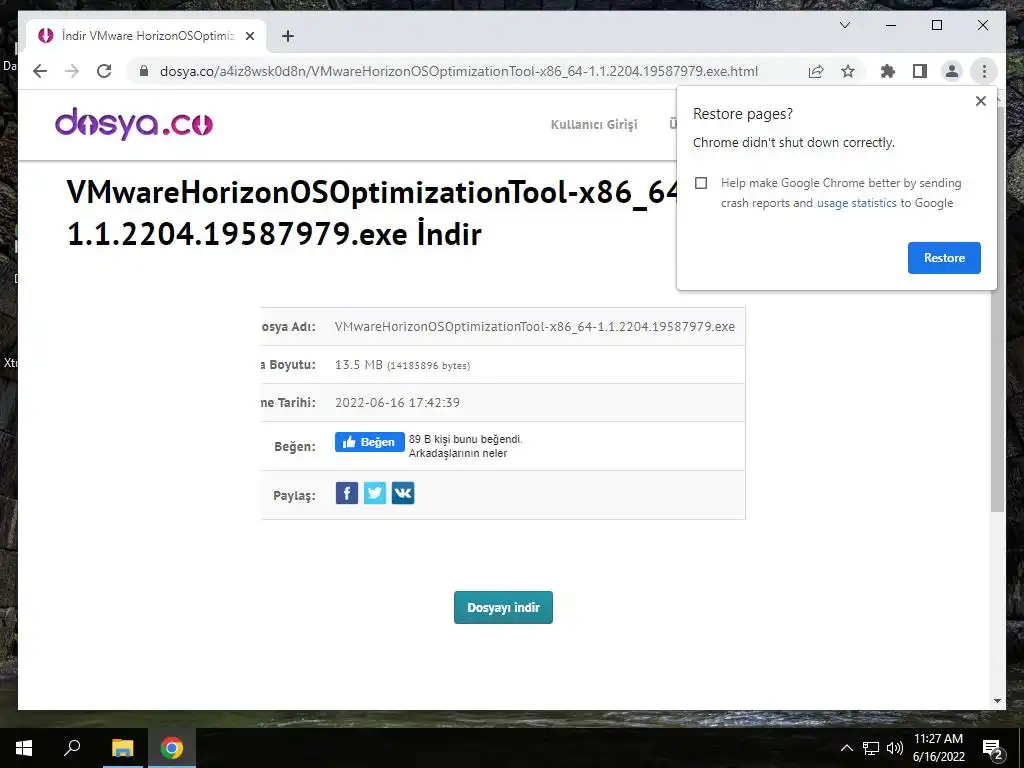Image resolution: width=1024 pixels, height=768 pixels.
Task: Show hidden system tray icons
Action: (846, 748)
